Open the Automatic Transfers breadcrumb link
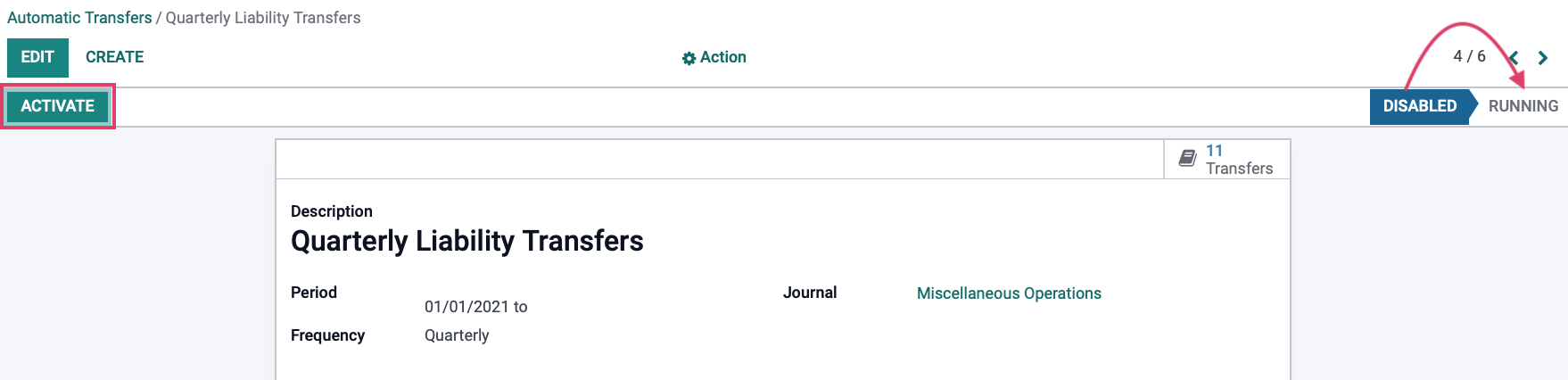1568x380 pixels. 79,18
